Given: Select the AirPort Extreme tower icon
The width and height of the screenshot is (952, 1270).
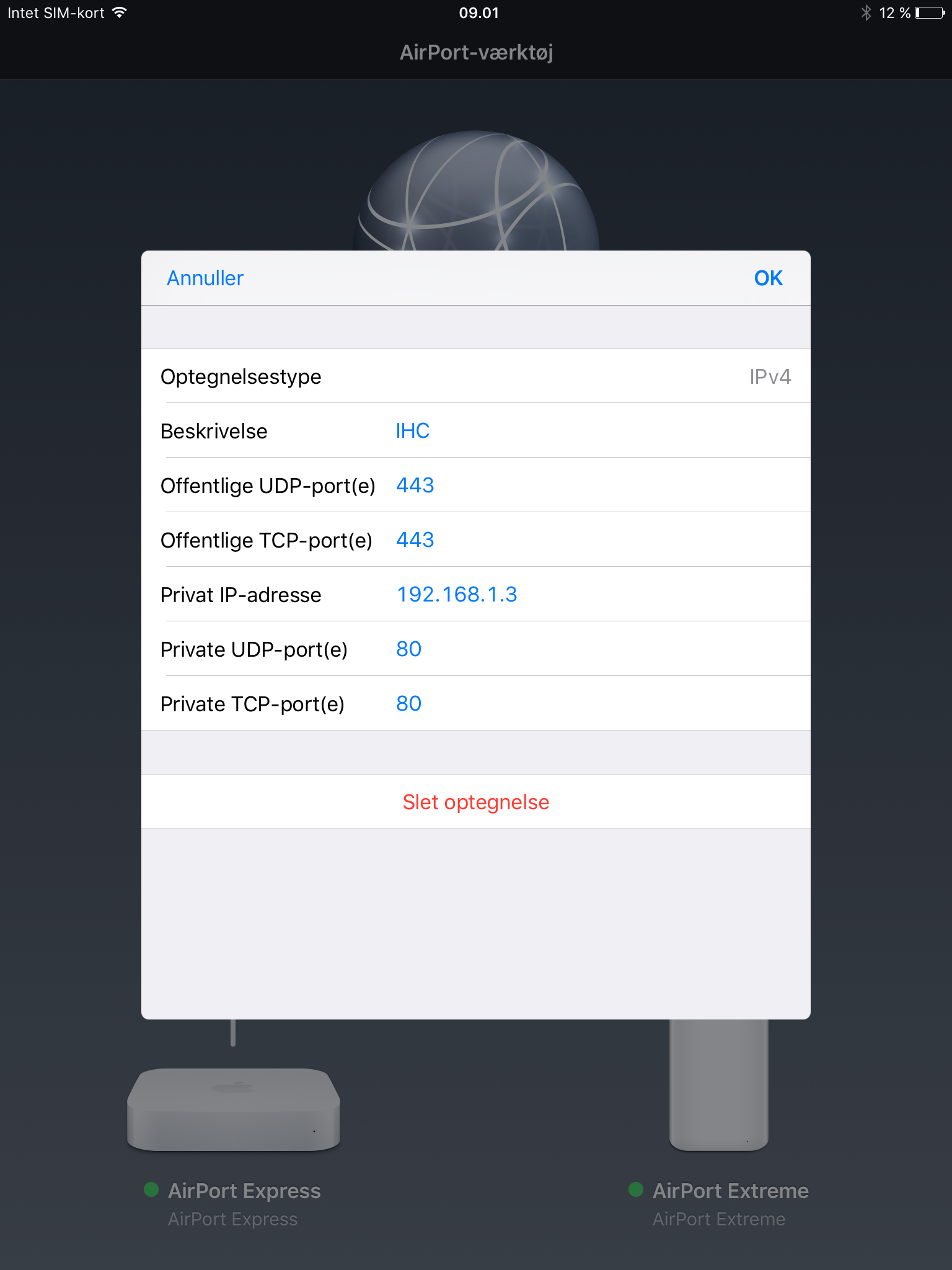Looking at the screenshot, I should coord(719,1085).
